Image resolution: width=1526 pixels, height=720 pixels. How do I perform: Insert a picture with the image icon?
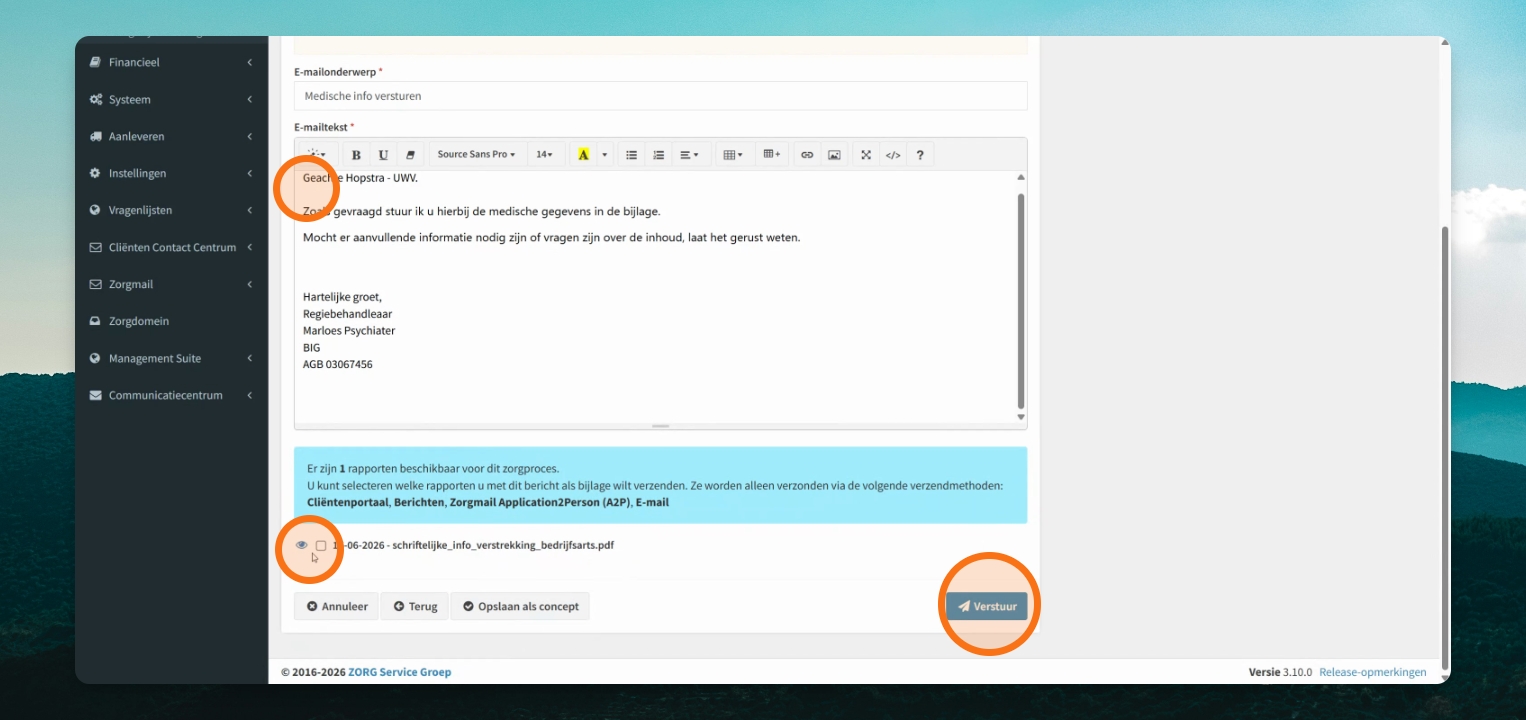point(834,155)
